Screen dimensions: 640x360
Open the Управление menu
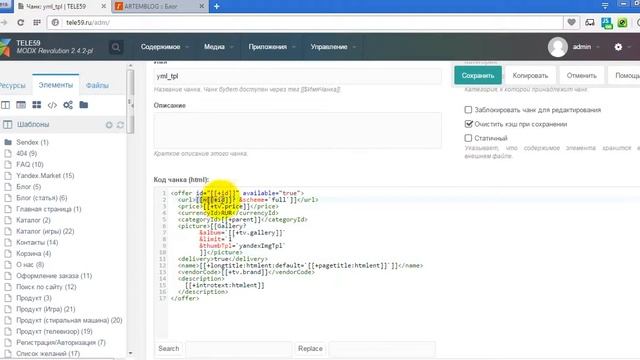click(x=333, y=47)
